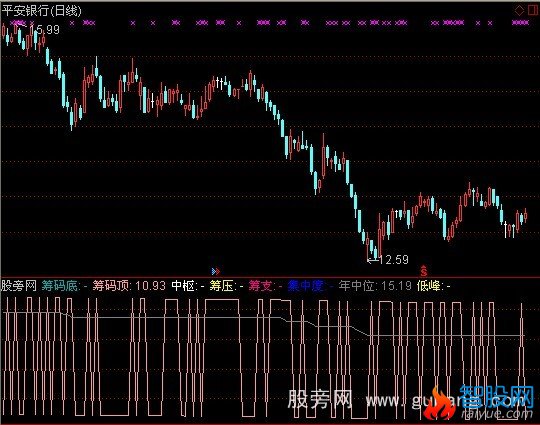Click the diamond icon at chart corner
The width and height of the screenshot is (540, 425).
[x=519, y=10]
